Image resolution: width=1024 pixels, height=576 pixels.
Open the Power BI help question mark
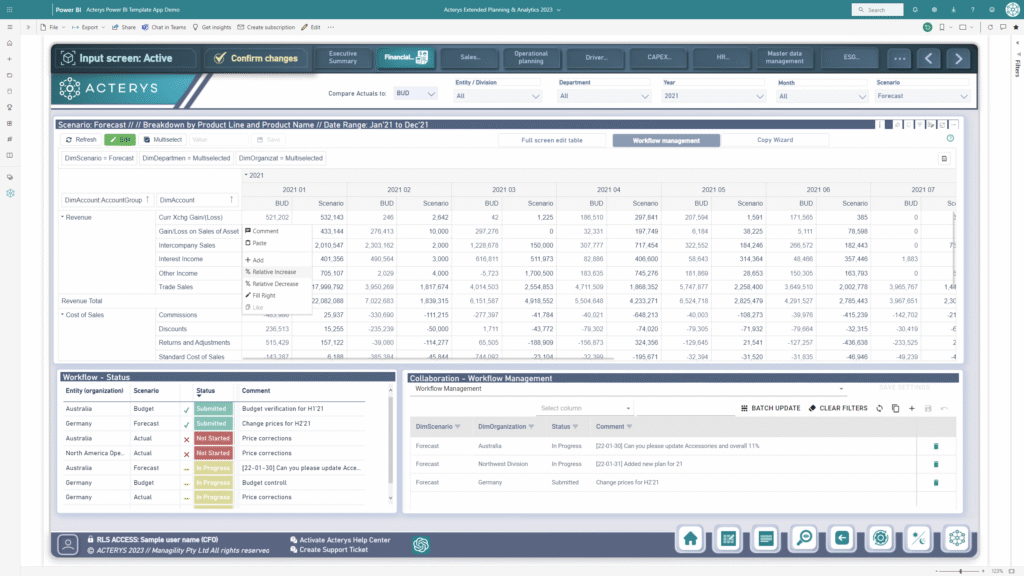click(x=972, y=10)
